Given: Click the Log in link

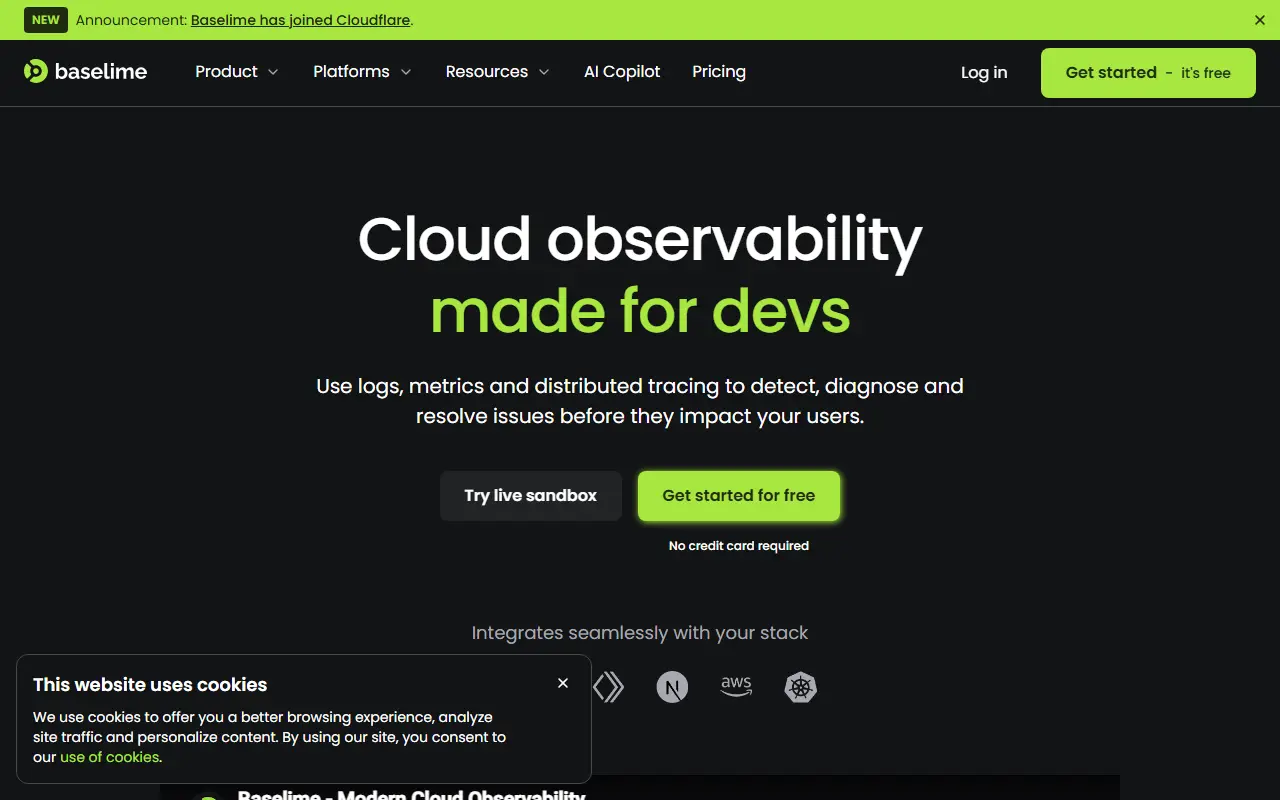Looking at the screenshot, I should coord(984,73).
